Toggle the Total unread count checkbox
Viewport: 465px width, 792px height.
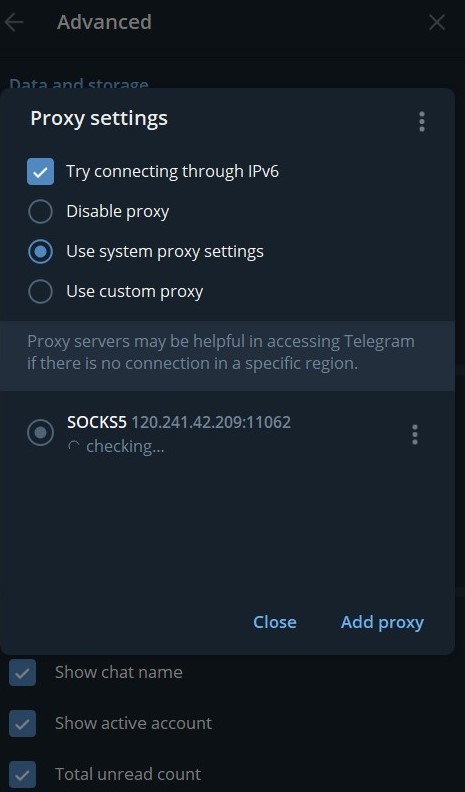22,774
